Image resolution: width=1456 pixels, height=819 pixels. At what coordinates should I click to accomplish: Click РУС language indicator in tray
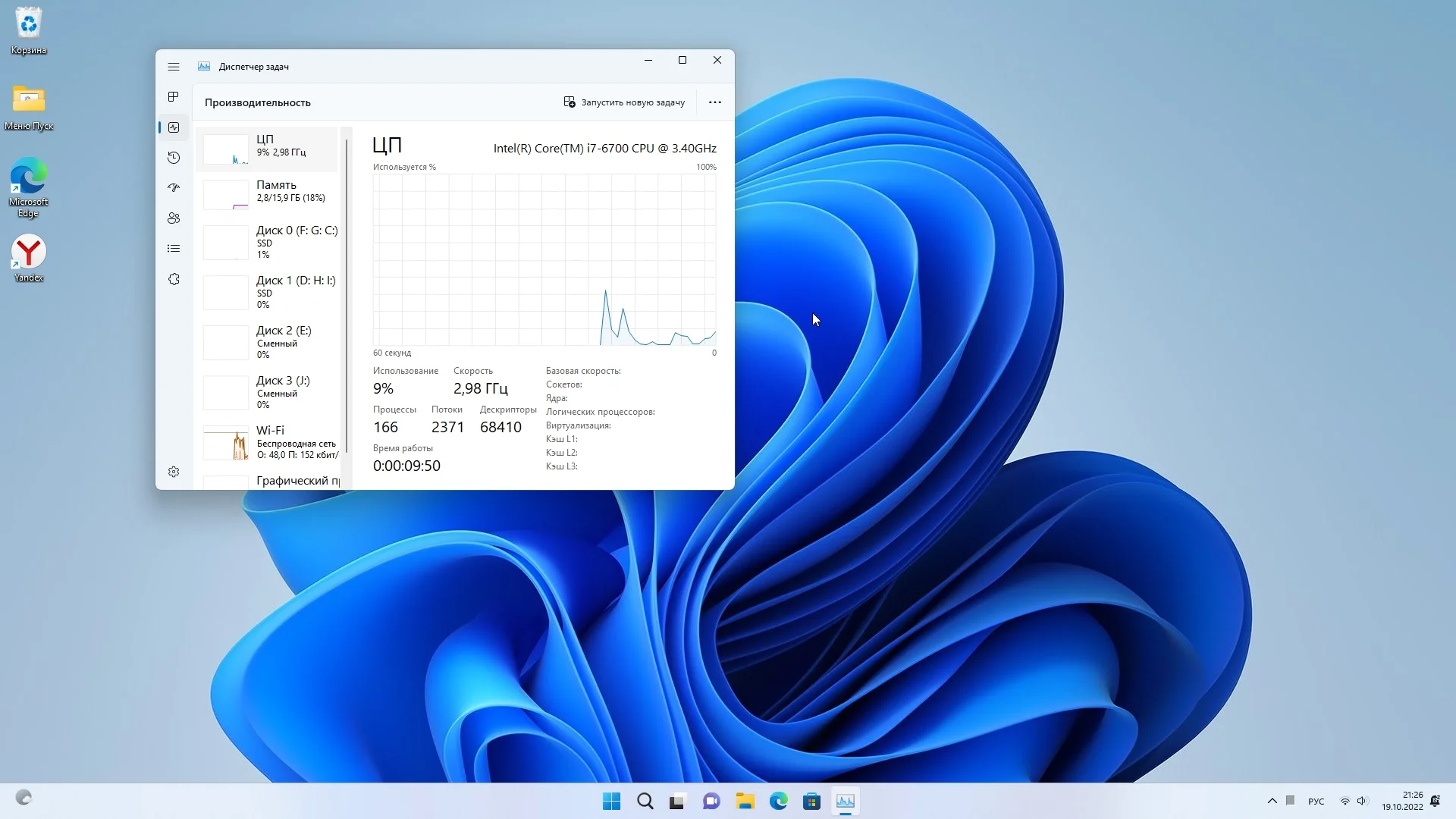point(1316,802)
